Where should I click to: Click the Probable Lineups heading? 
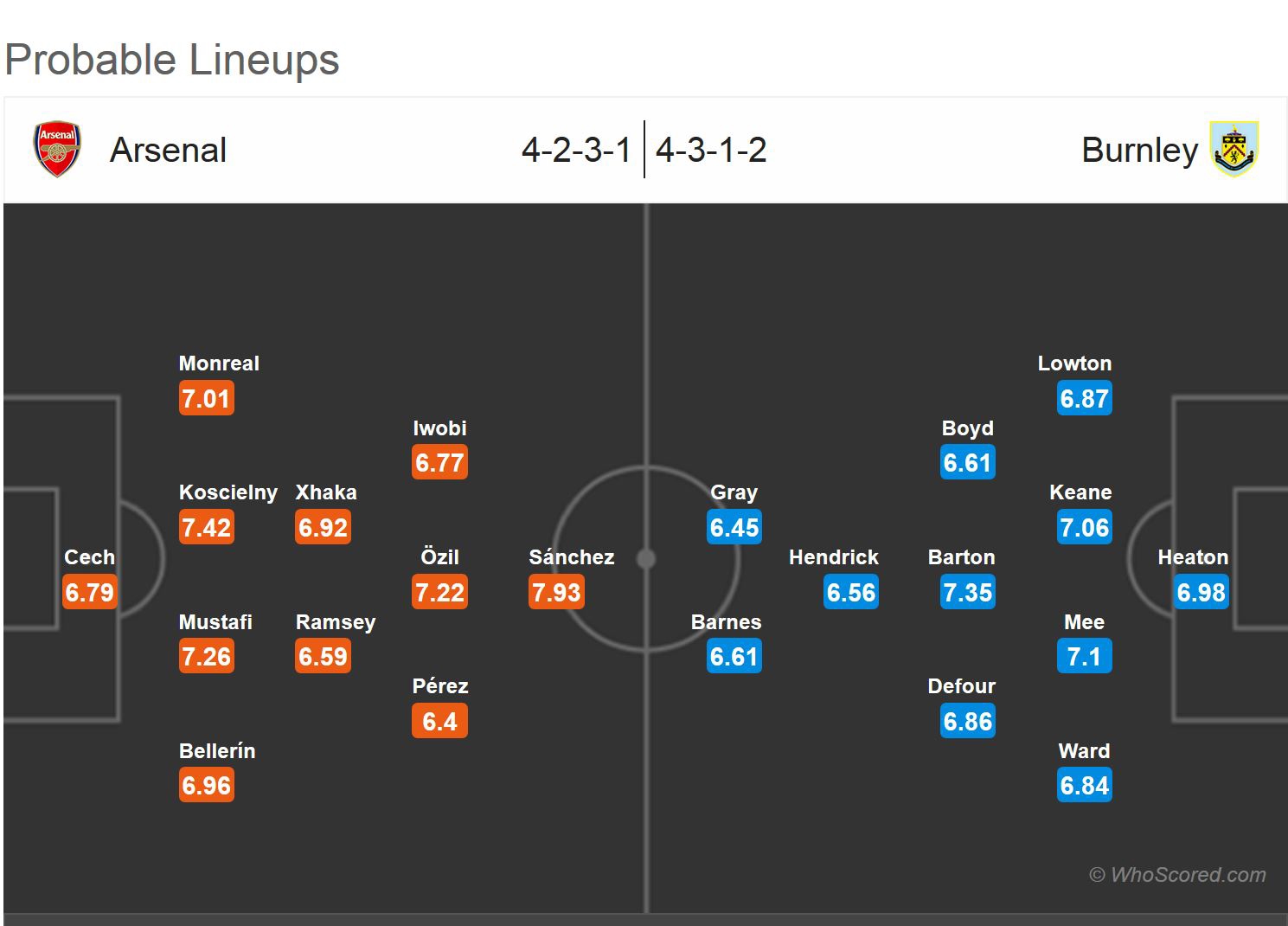pos(172,60)
